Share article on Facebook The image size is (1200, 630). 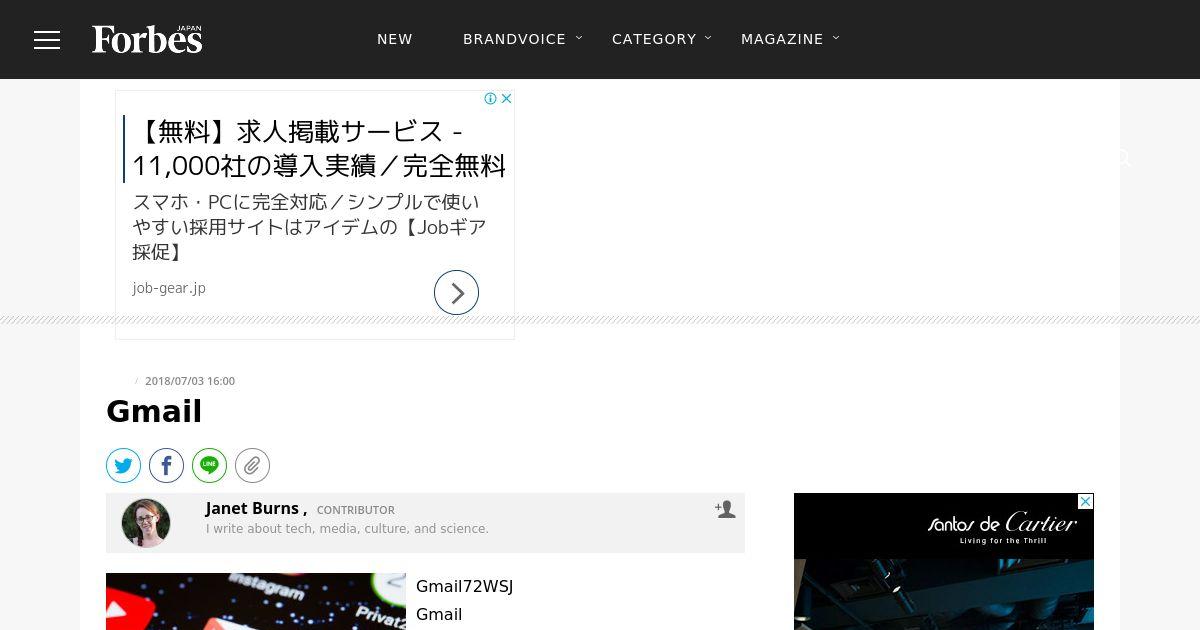tap(166, 465)
